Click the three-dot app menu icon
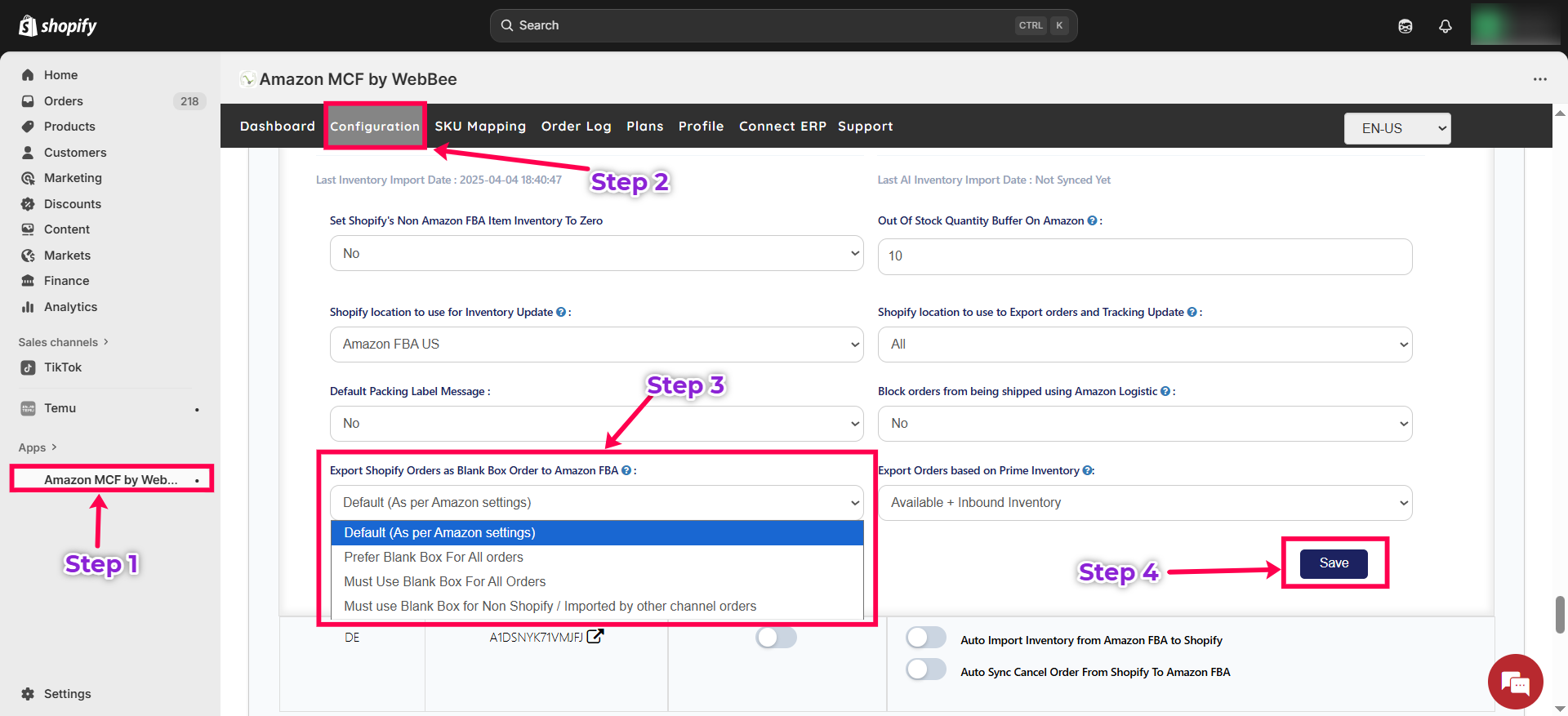The height and width of the screenshot is (716, 1568). (x=1539, y=79)
